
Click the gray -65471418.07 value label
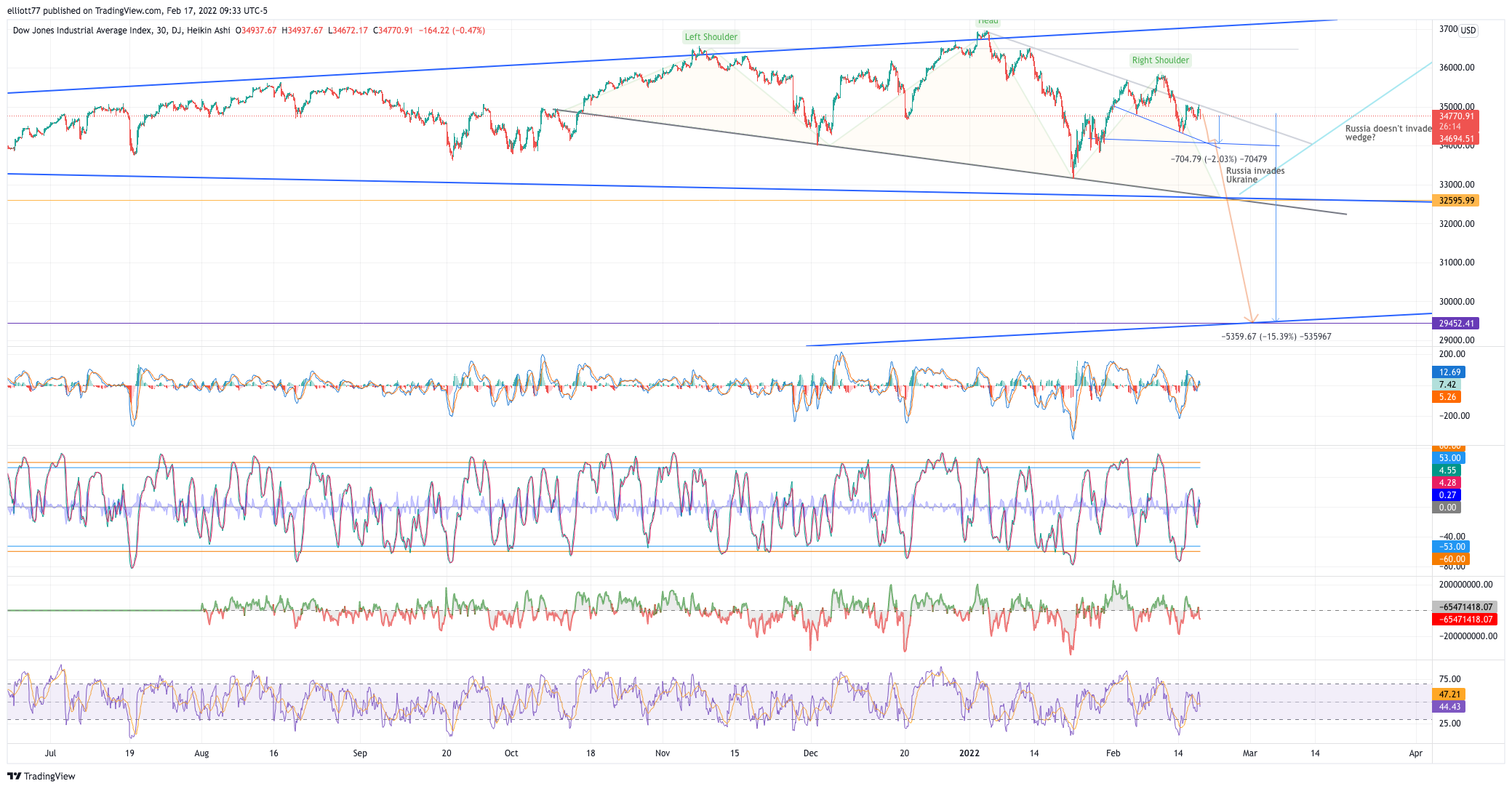tap(1465, 607)
